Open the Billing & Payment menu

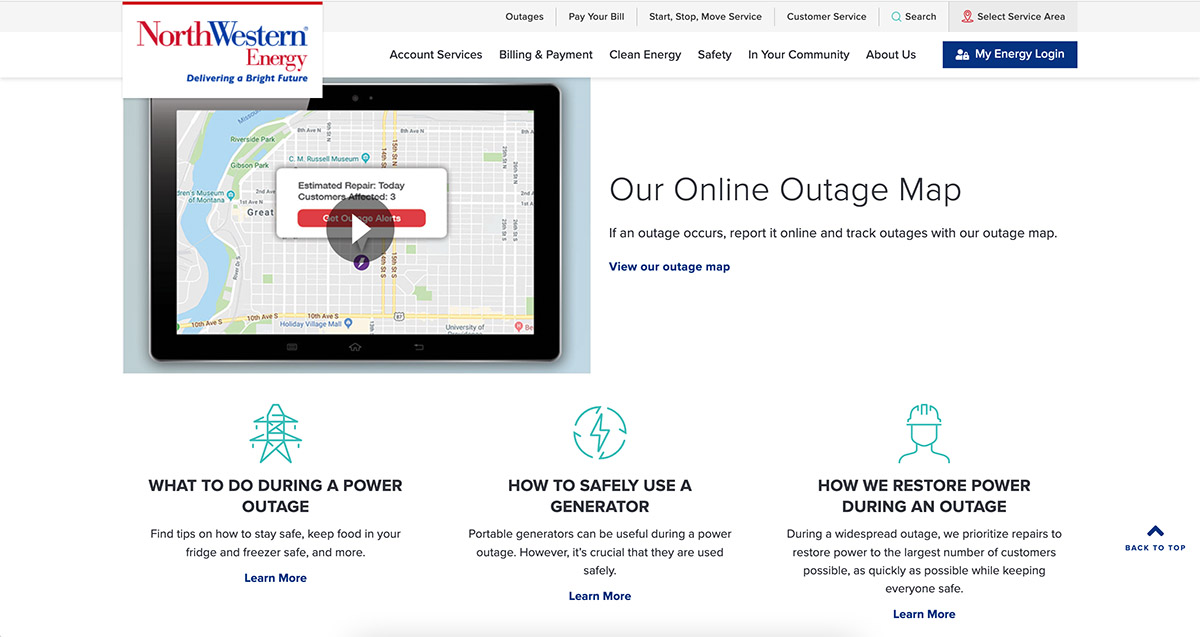click(545, 54)
